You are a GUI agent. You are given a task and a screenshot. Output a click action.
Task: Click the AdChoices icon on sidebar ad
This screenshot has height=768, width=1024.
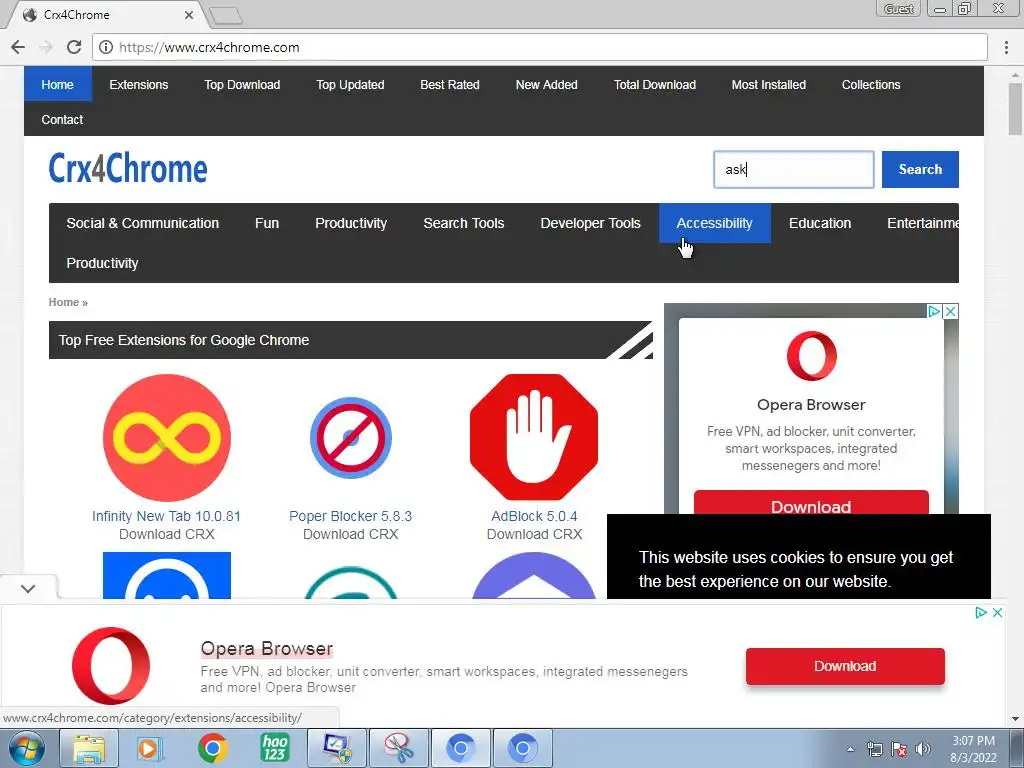click(x=935, y=312)
